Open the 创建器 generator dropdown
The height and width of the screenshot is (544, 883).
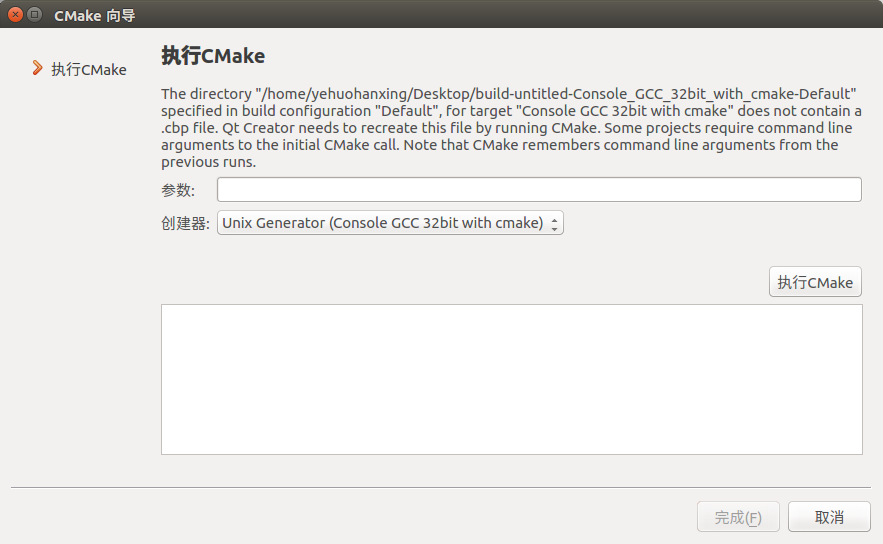click(390, 223)
